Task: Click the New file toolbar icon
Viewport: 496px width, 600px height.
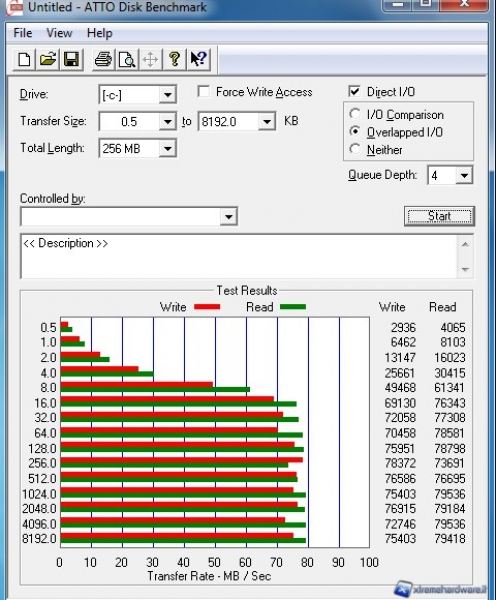Action: coord(24,59)
